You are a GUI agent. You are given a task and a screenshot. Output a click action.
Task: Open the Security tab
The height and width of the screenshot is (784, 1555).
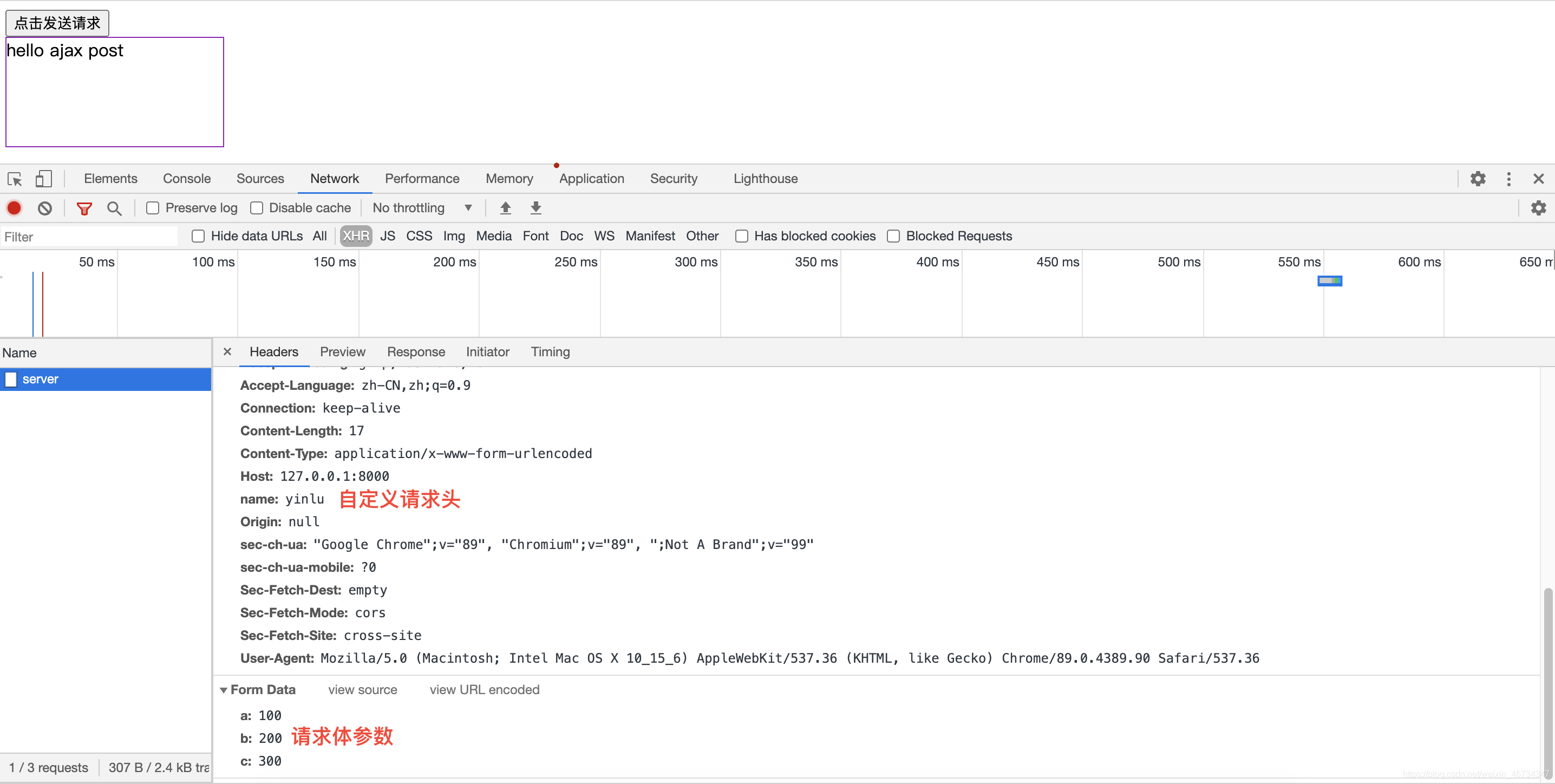674,179
